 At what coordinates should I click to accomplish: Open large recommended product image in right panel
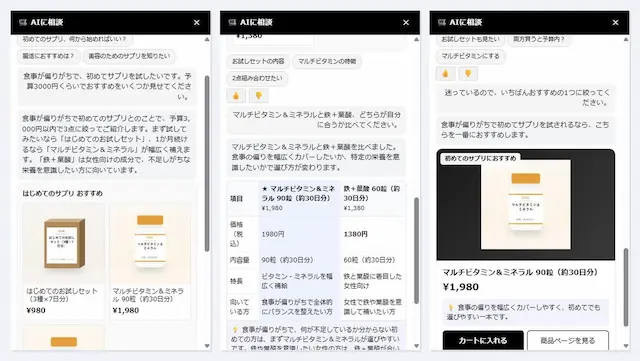pyautogui.click(x=526, y=205)
